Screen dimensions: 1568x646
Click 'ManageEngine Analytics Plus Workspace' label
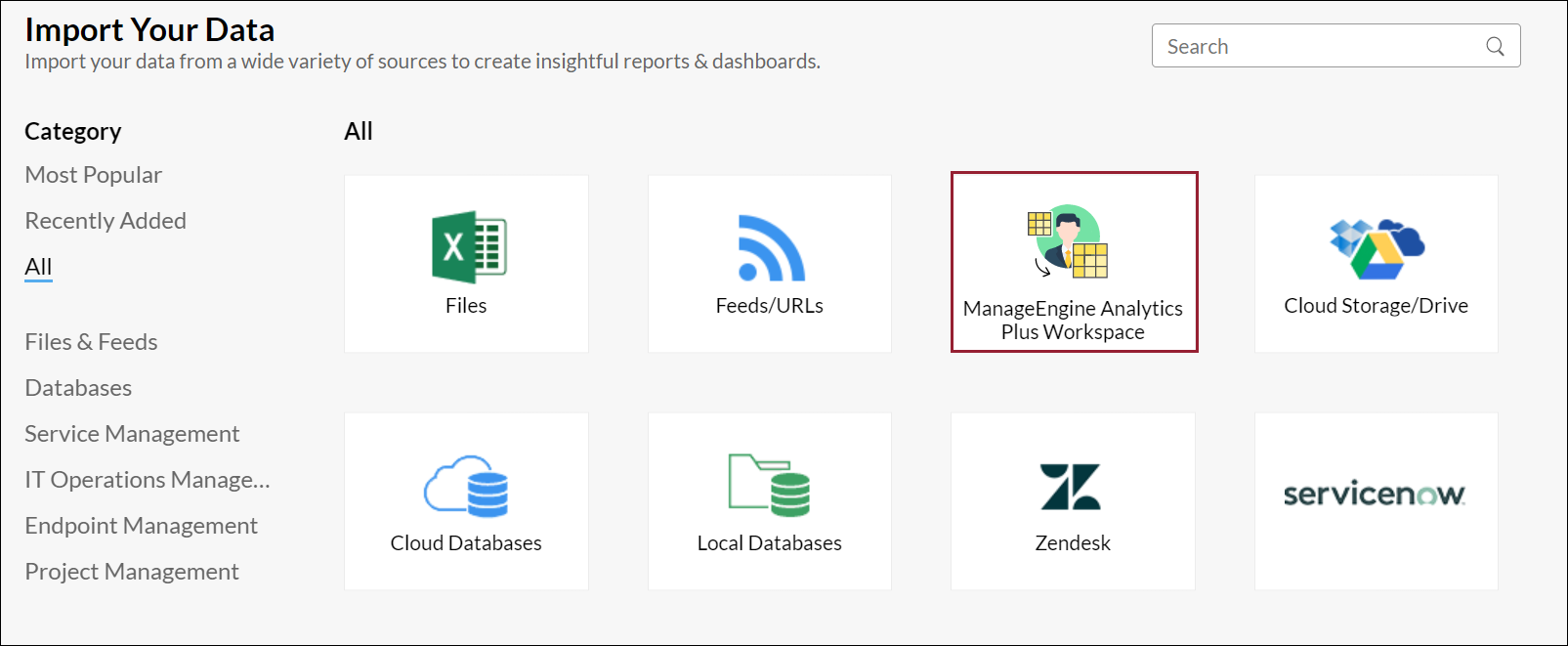click(1073, 321)
